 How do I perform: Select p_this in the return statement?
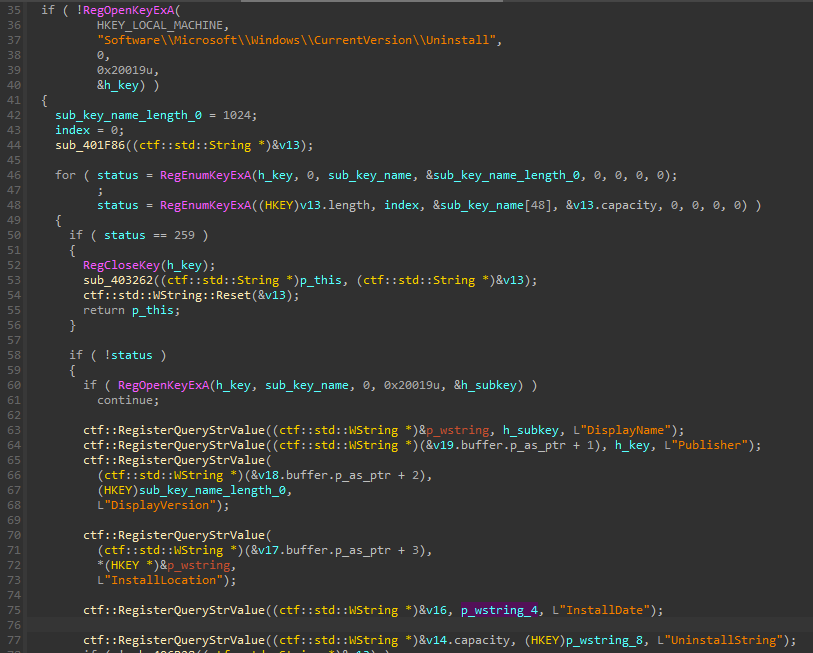click(x=152, y=311)
